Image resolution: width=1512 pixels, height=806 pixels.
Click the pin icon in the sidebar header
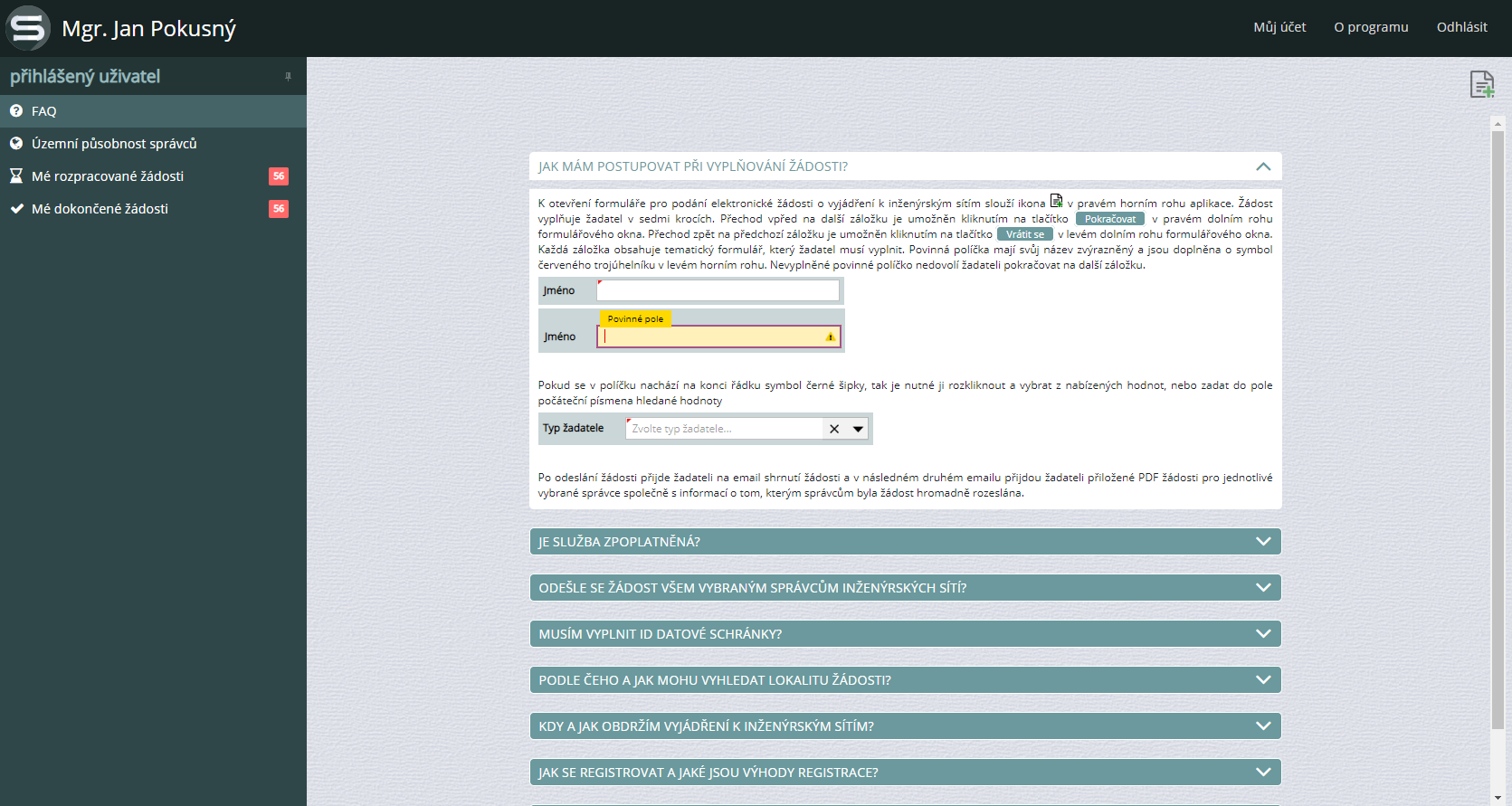(288, 77)
